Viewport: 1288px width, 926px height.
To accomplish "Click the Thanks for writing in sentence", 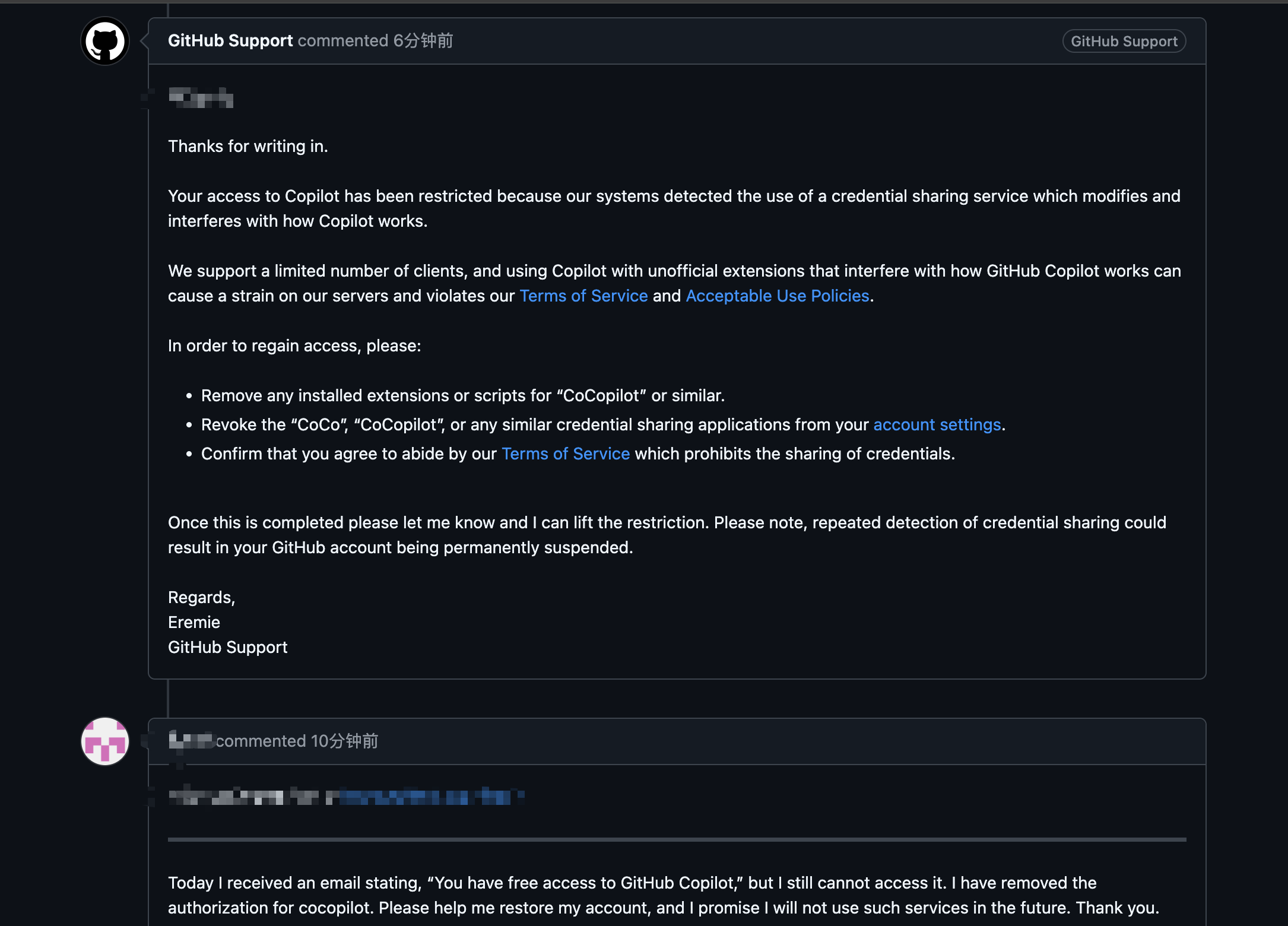I will 248,146.
